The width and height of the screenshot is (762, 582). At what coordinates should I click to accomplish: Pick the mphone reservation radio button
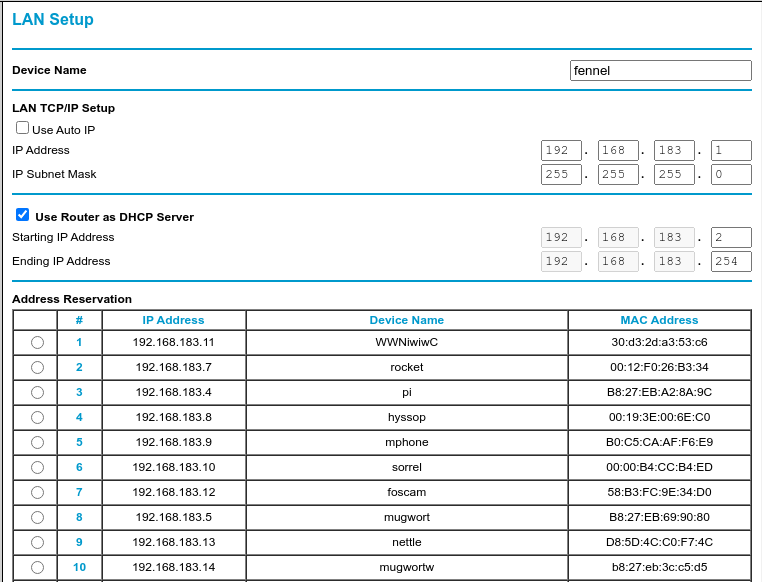pos(37,443)
